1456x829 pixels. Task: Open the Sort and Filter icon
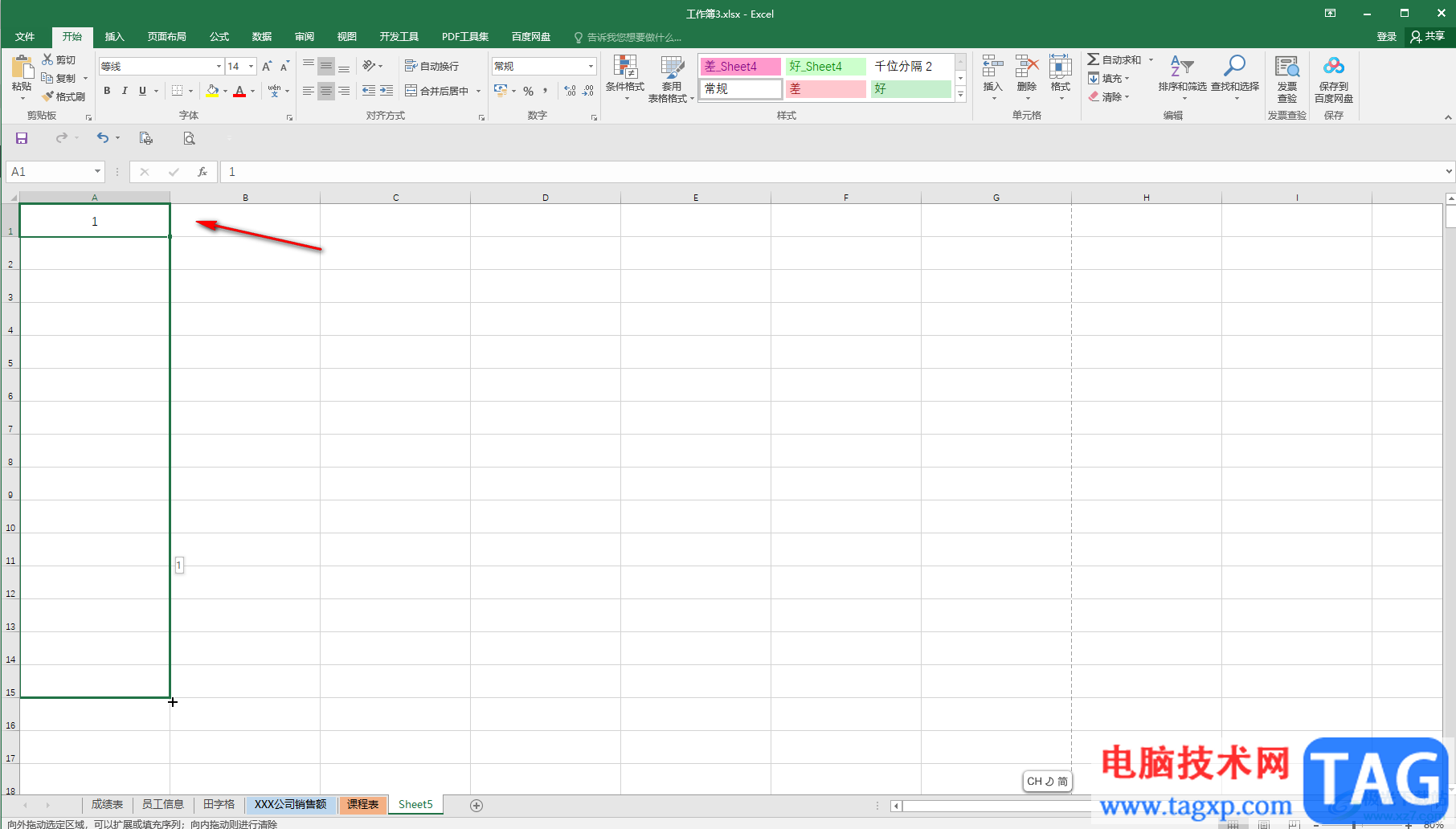click(x=1182, y=67)
